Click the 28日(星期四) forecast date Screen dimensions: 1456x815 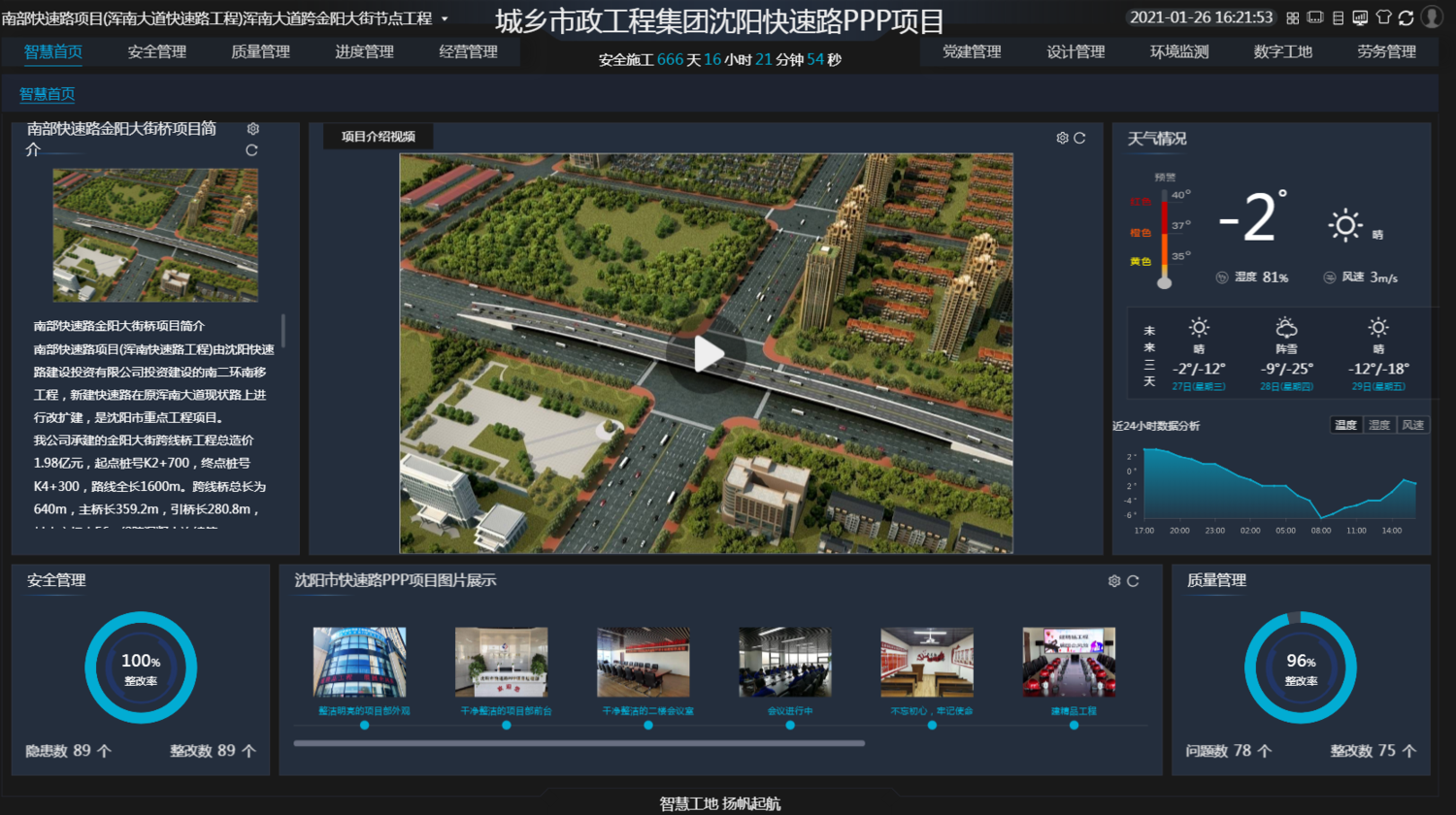(x=1286, y=386)
